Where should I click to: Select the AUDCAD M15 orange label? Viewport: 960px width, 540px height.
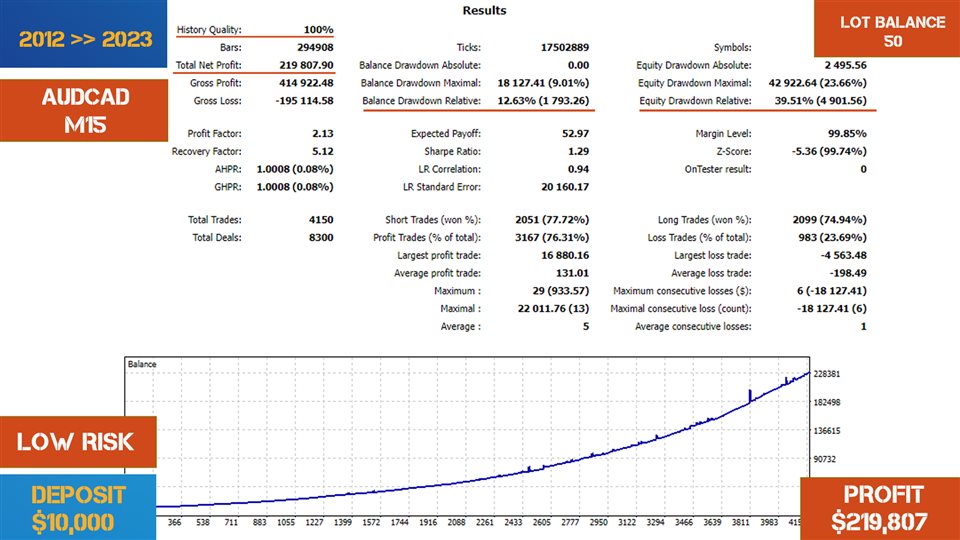click(x=84, y=110)
